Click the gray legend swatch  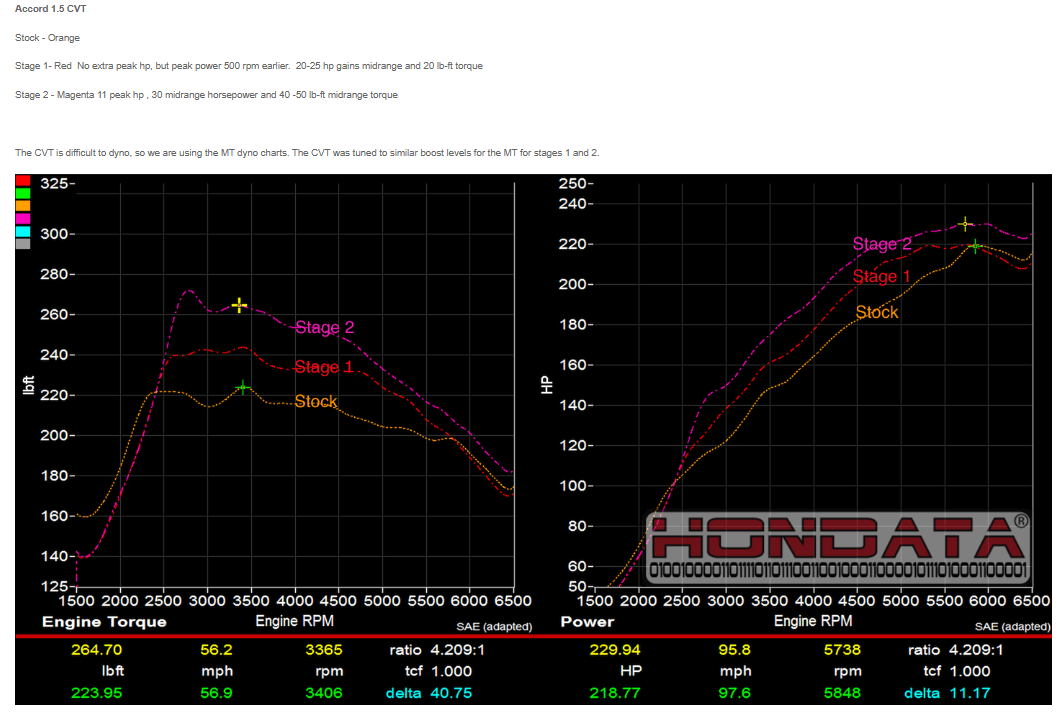23,243
